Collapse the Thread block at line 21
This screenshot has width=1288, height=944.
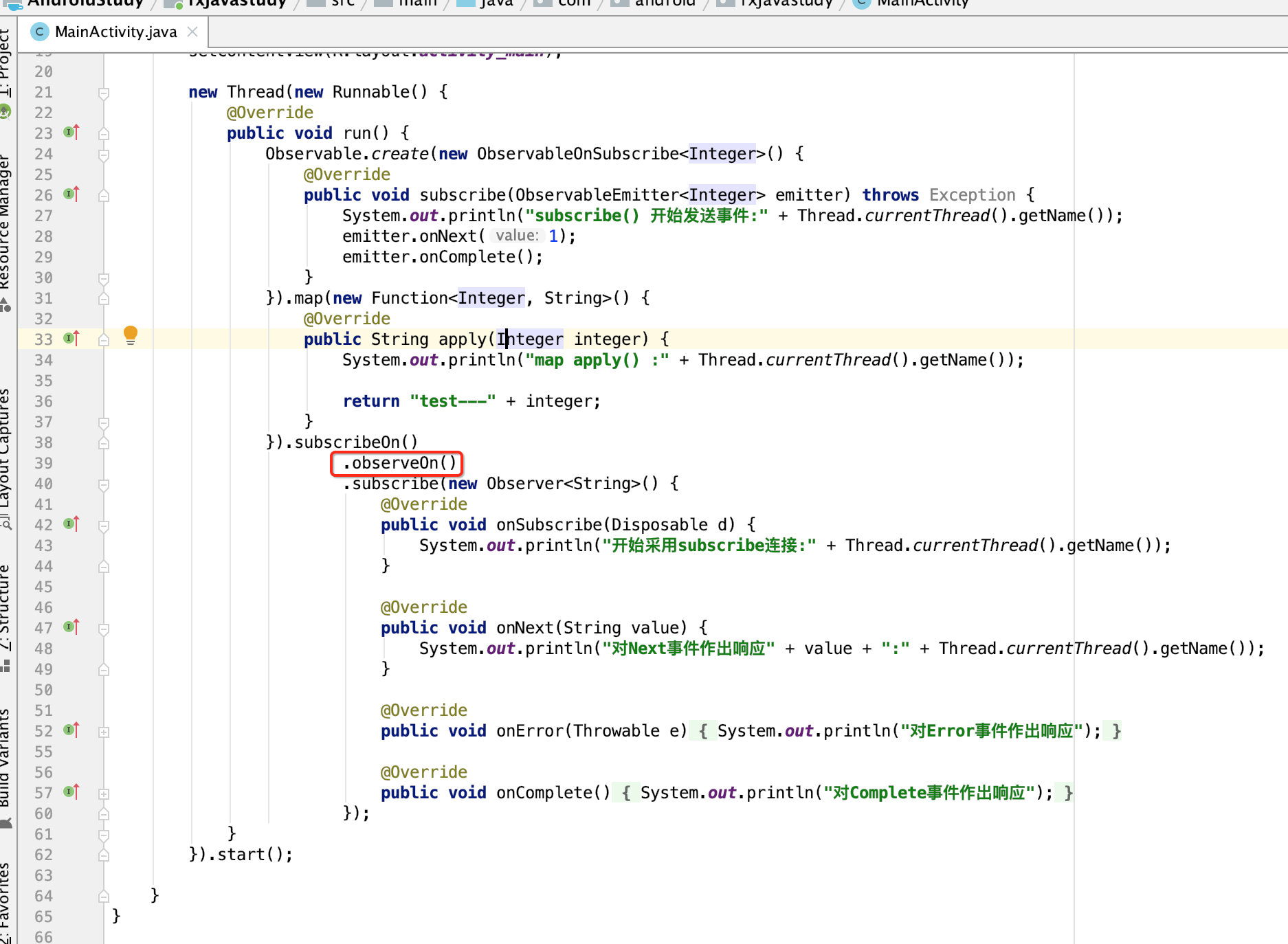pyautogui.click(x=104, y=93)
